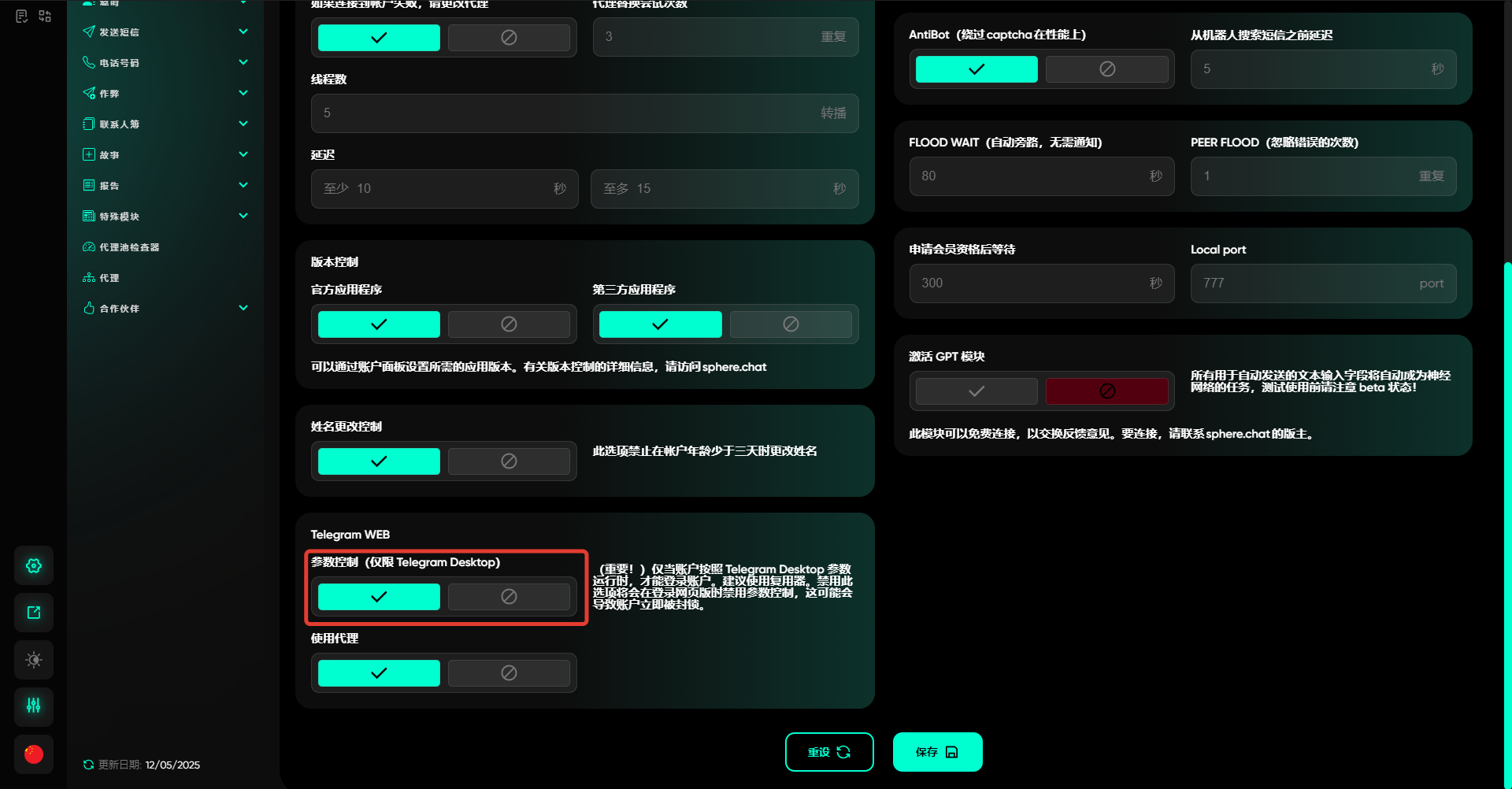Screen dimensions: 1512x789
Task: Expand the 联系人簿 chevron in sidebar
Action: point(243,124)
